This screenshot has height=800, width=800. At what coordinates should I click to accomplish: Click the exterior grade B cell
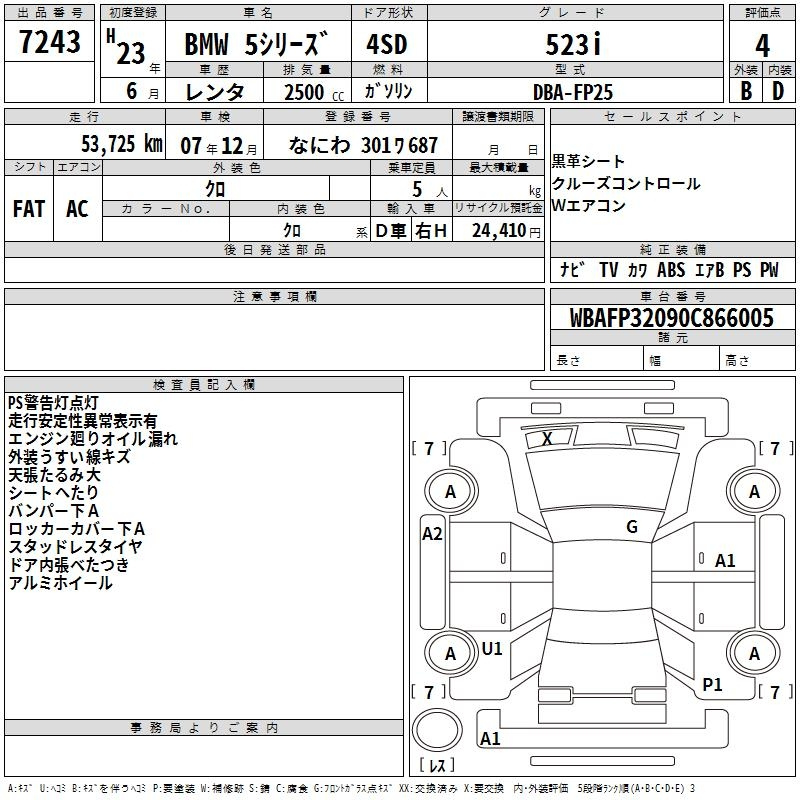point(745,90)
